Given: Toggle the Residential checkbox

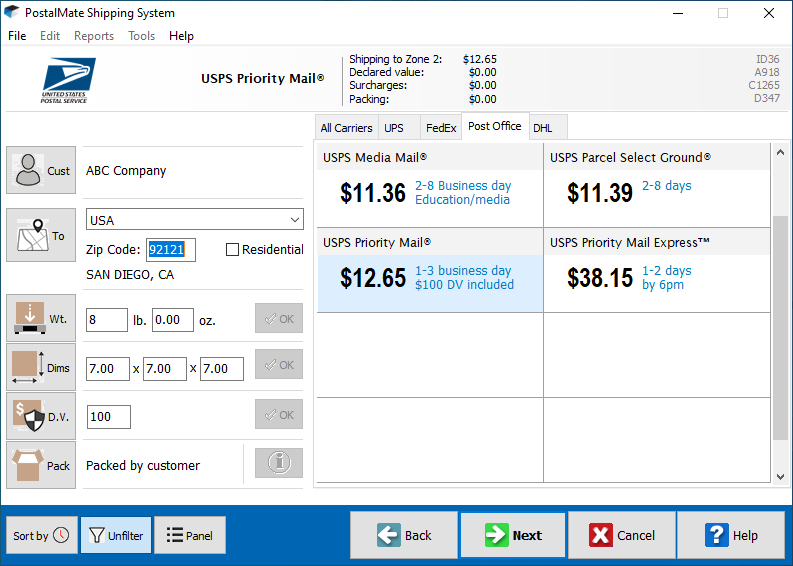Looking at the screenshot, I should (x=232, y=249).
